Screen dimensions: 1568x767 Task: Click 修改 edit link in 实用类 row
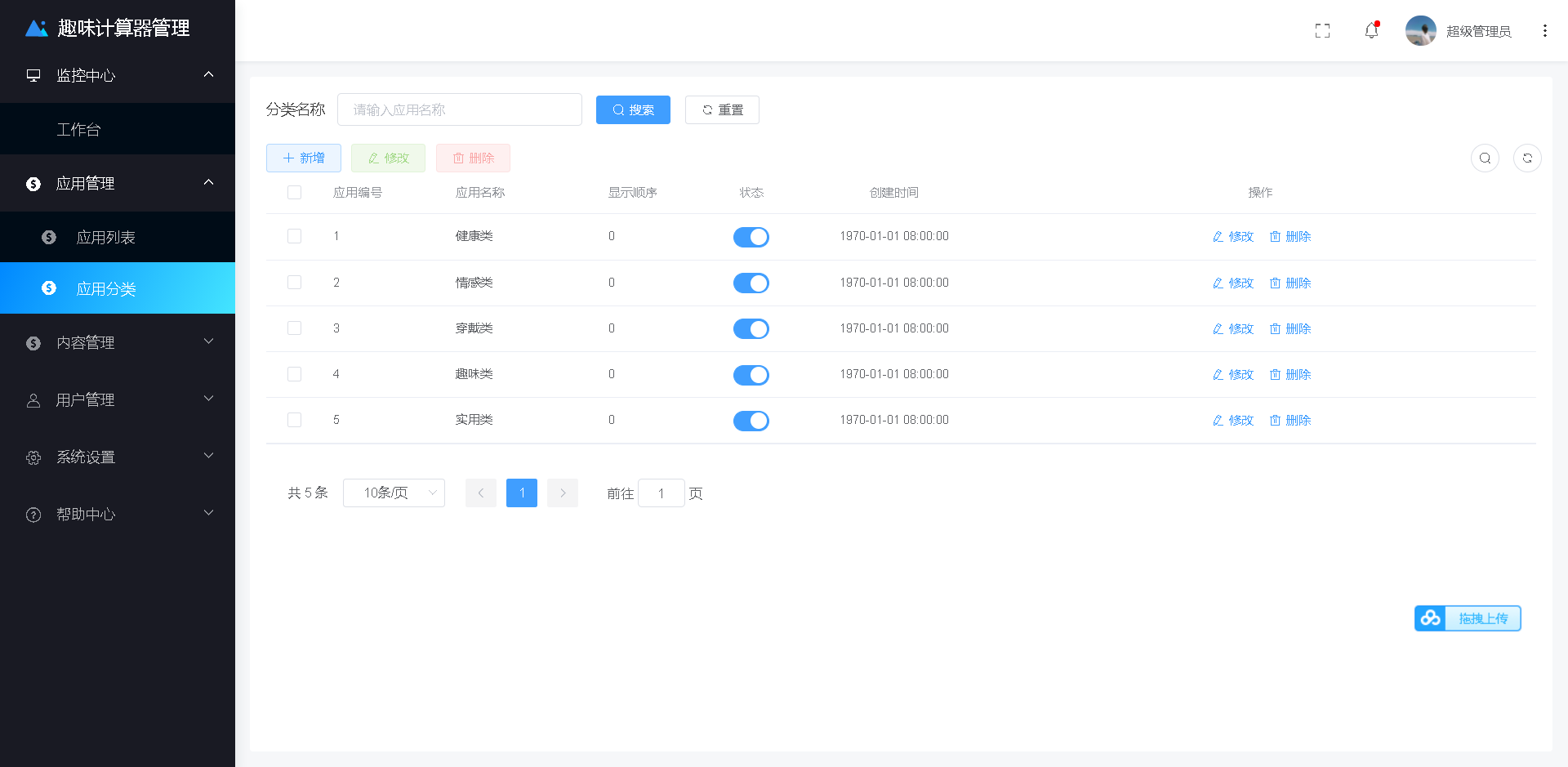point(1233,420)
